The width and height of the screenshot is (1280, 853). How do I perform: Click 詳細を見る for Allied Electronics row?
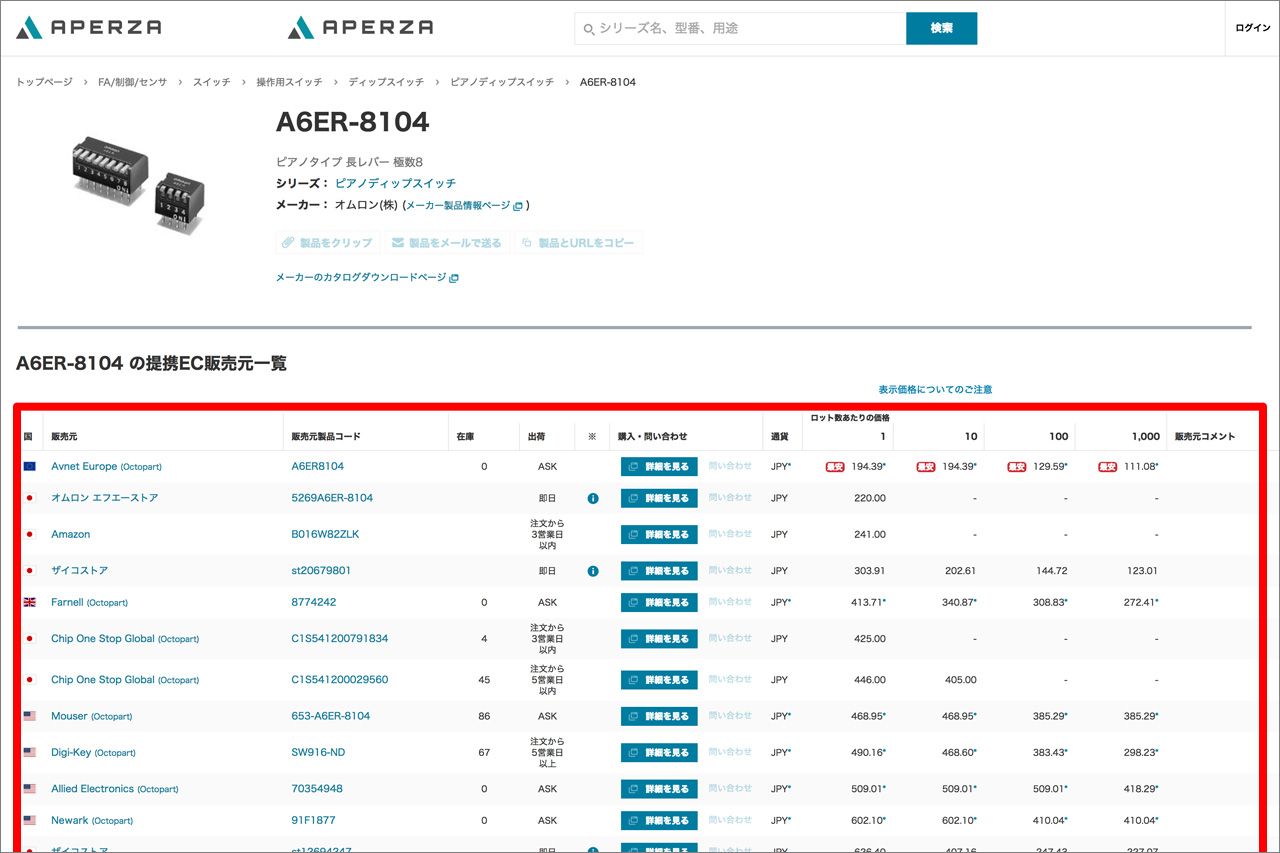pos(659,789)
